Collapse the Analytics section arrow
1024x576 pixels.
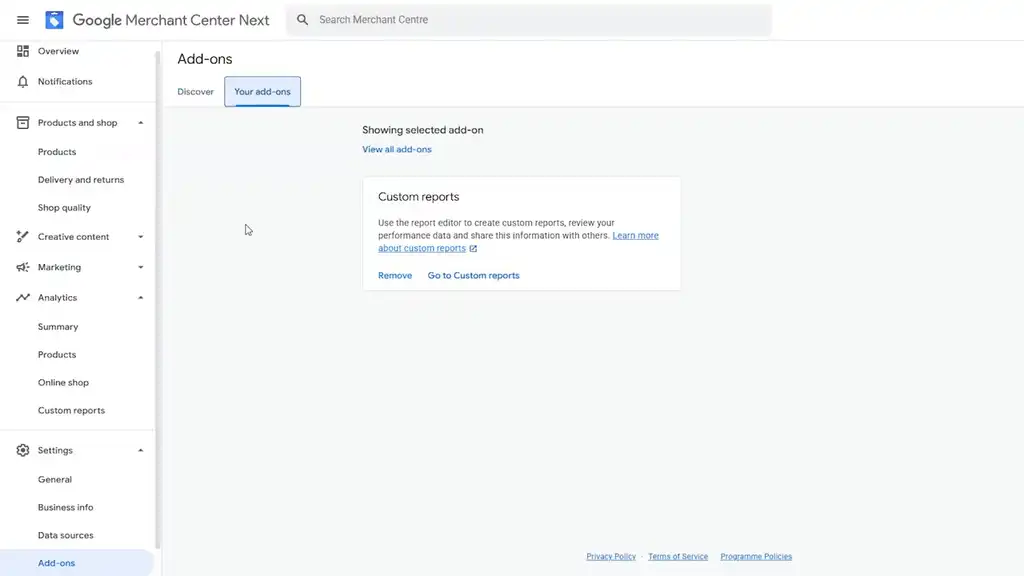pos(140,298)
